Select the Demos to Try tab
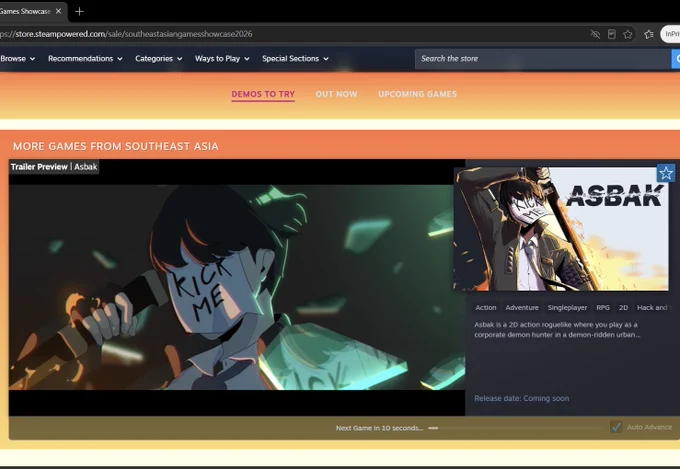 pyautogui.click(x=263, y=94)
